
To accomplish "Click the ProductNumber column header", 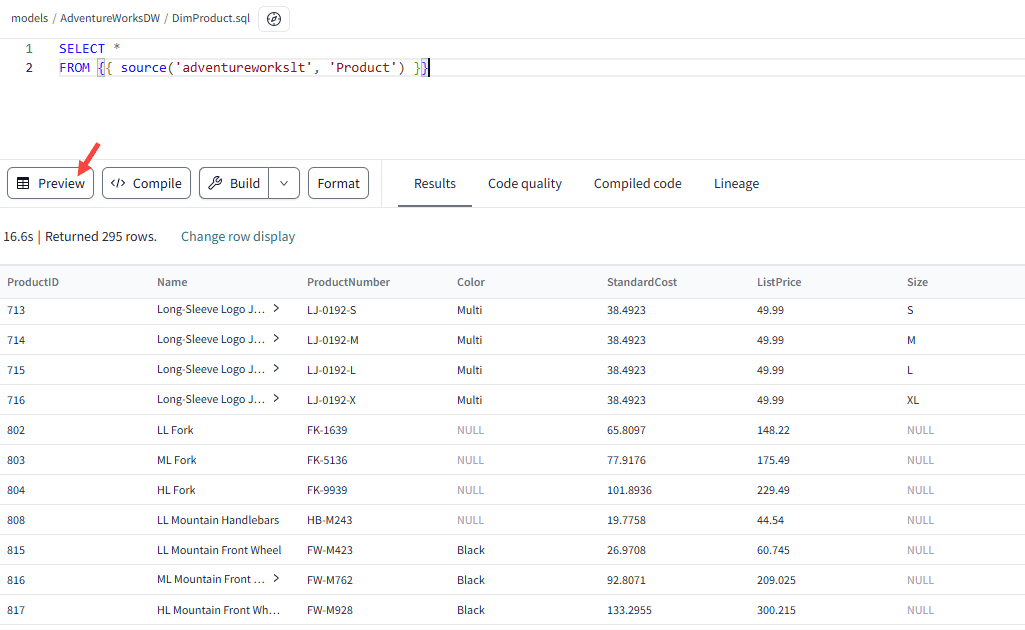I will [x=348, y=282].
